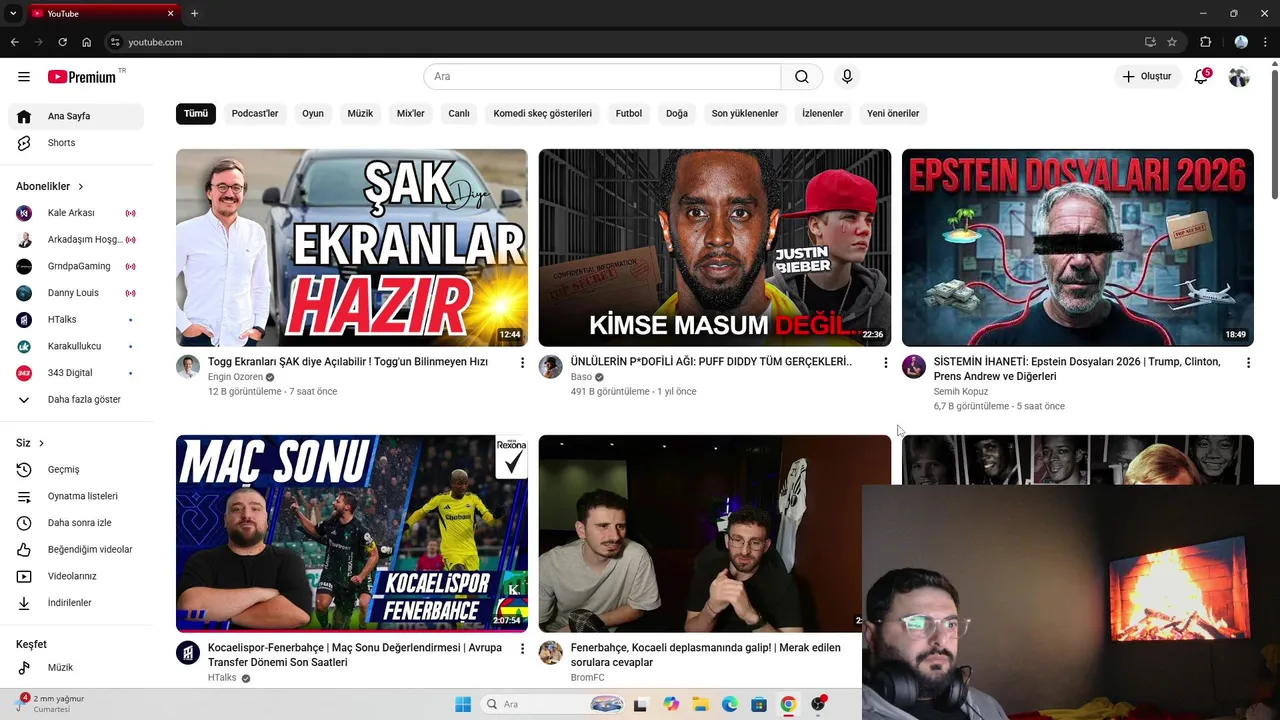
Task: Open Engin Ozoren channel avatar
Action: [x=188, y=367]
